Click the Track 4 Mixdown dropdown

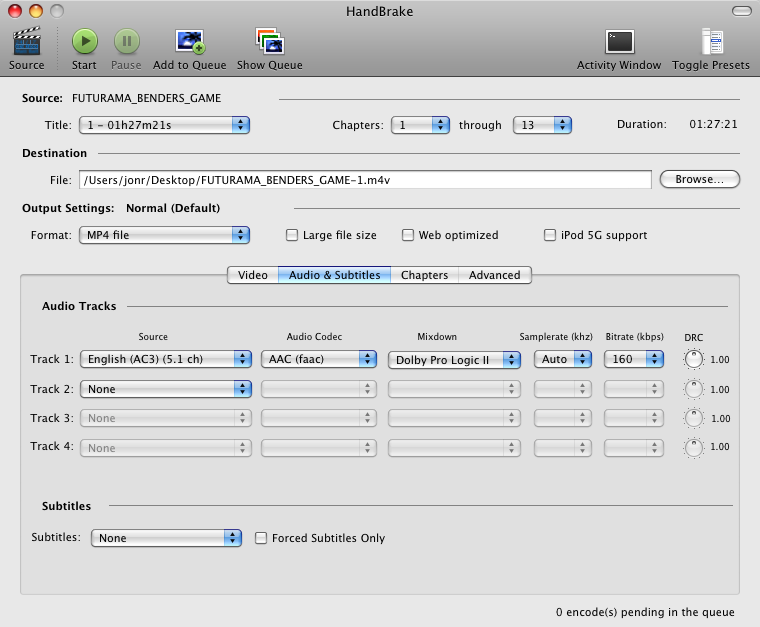pyautogui.click(x=454, y=448)
